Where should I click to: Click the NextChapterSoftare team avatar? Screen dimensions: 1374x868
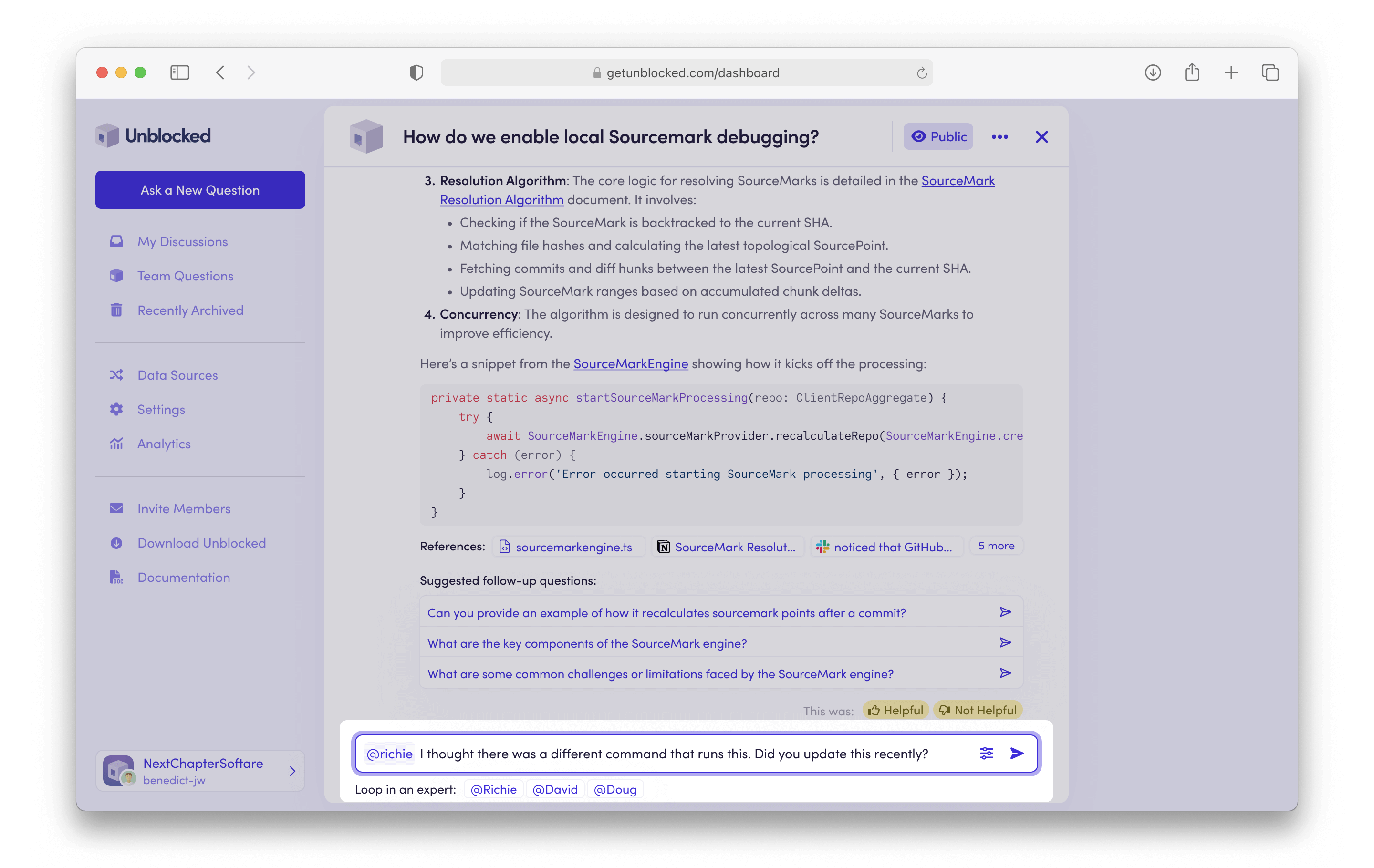[x=119, y=771]
